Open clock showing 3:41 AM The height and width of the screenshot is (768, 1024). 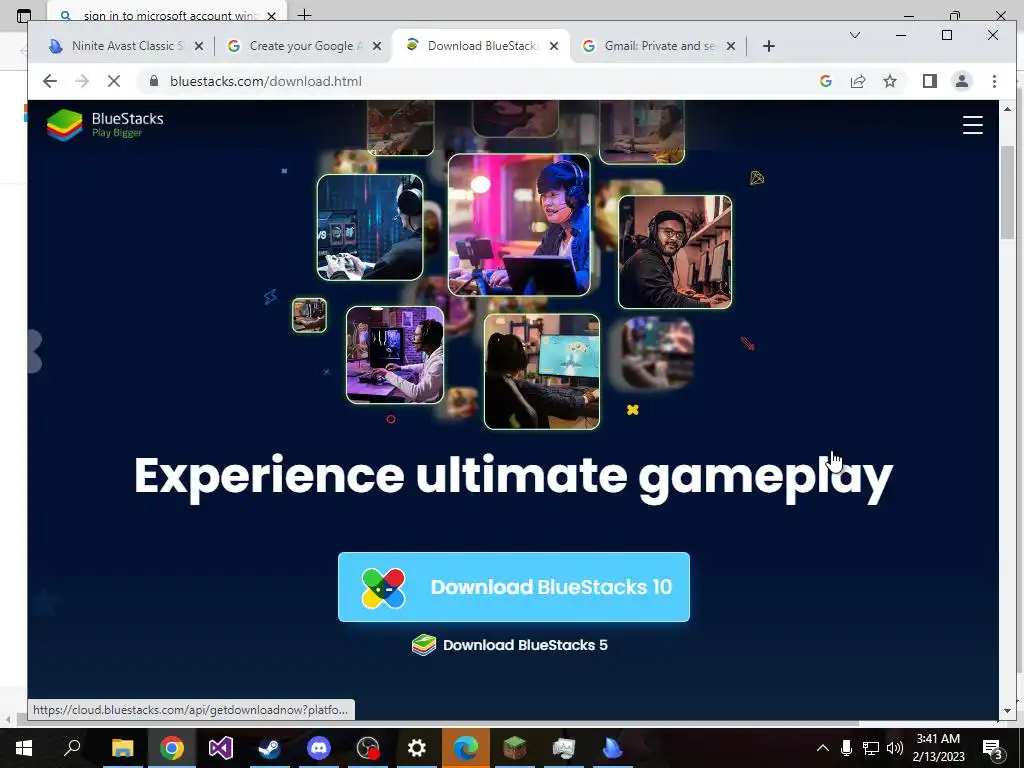click(x=938, y=748)
